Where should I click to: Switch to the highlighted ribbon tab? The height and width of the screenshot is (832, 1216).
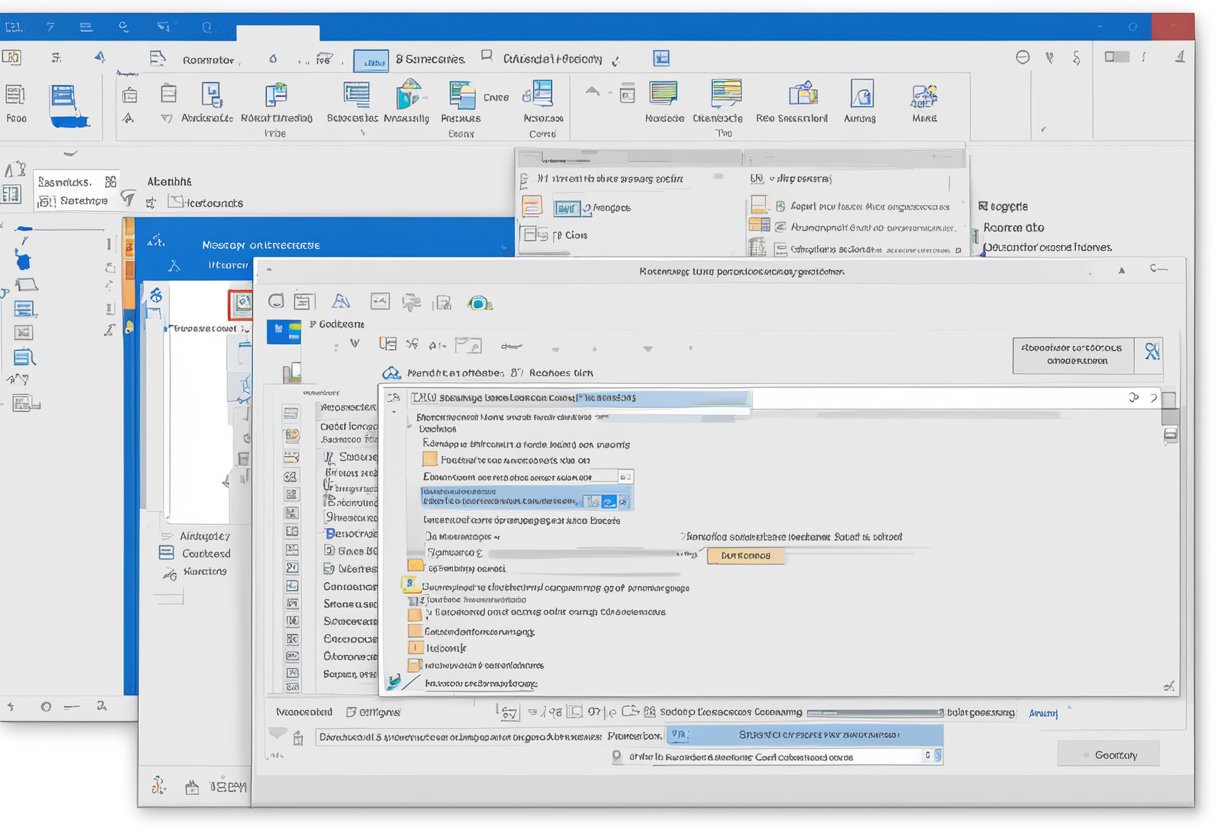(372, 60)
